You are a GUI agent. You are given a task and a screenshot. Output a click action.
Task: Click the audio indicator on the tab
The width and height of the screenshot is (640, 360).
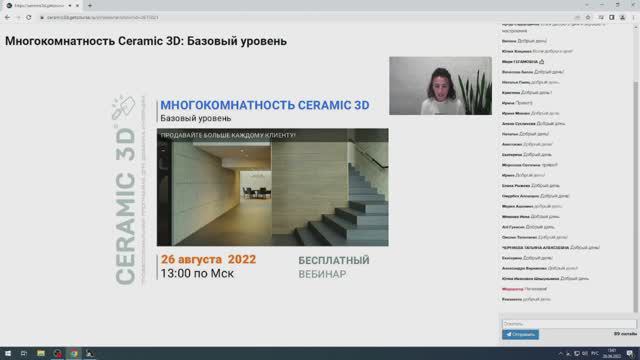pyautogui.click(x=70, y=6)
